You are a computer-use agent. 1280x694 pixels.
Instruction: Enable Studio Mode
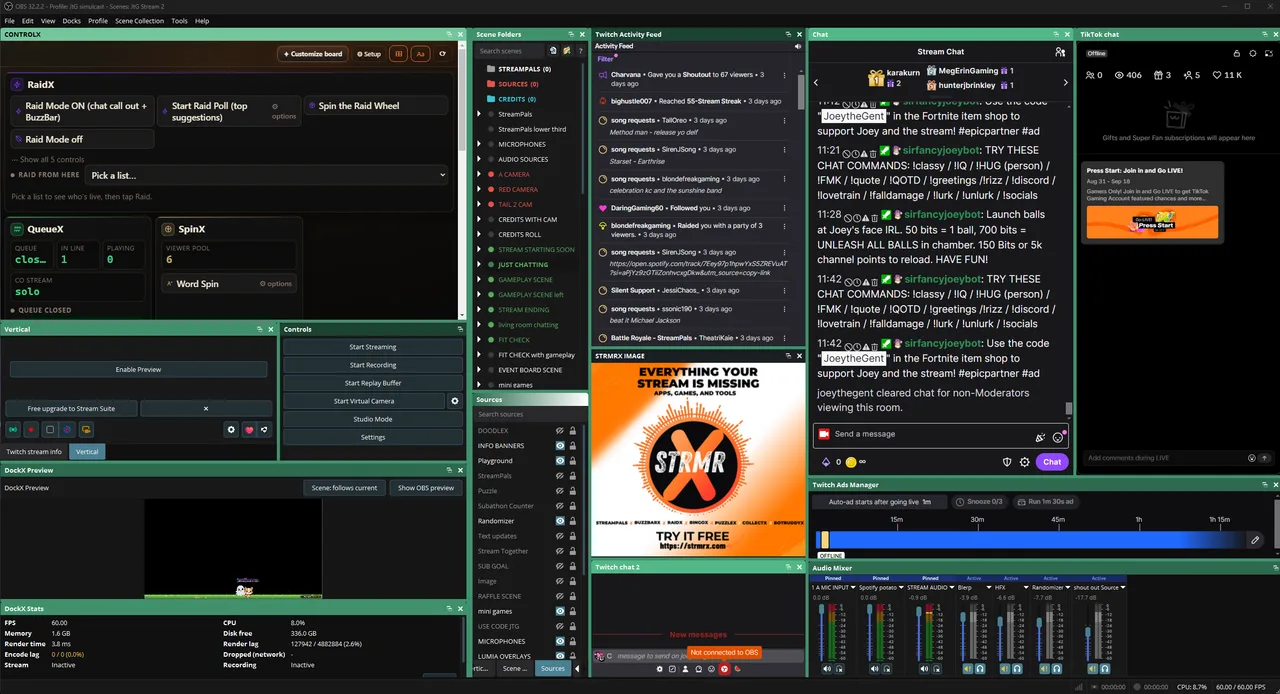click(373, 419)
